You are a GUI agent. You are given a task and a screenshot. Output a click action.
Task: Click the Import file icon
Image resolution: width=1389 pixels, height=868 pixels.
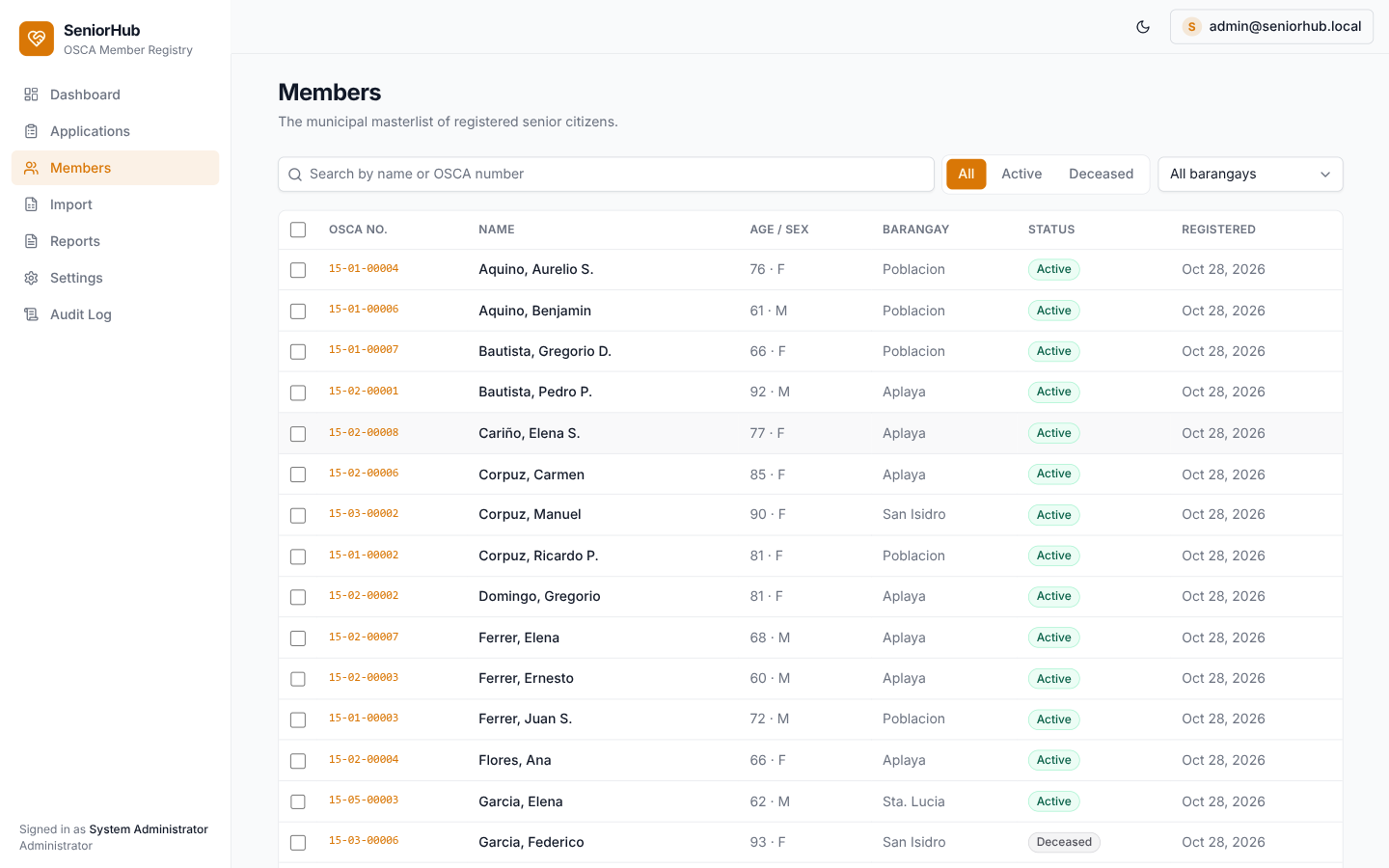tap(31, 204)
